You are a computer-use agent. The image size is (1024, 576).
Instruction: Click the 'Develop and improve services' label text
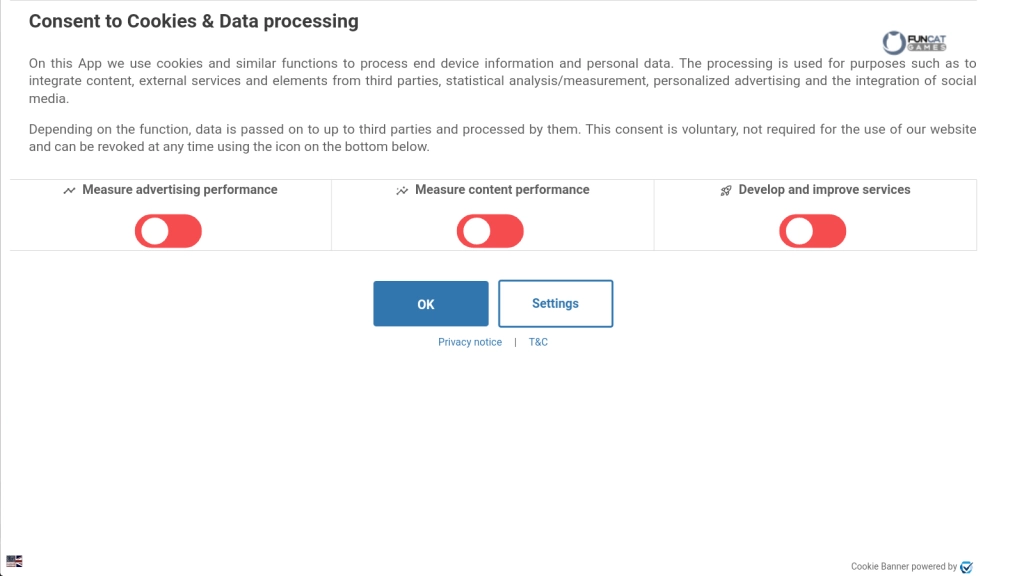(x=824, y=189)
